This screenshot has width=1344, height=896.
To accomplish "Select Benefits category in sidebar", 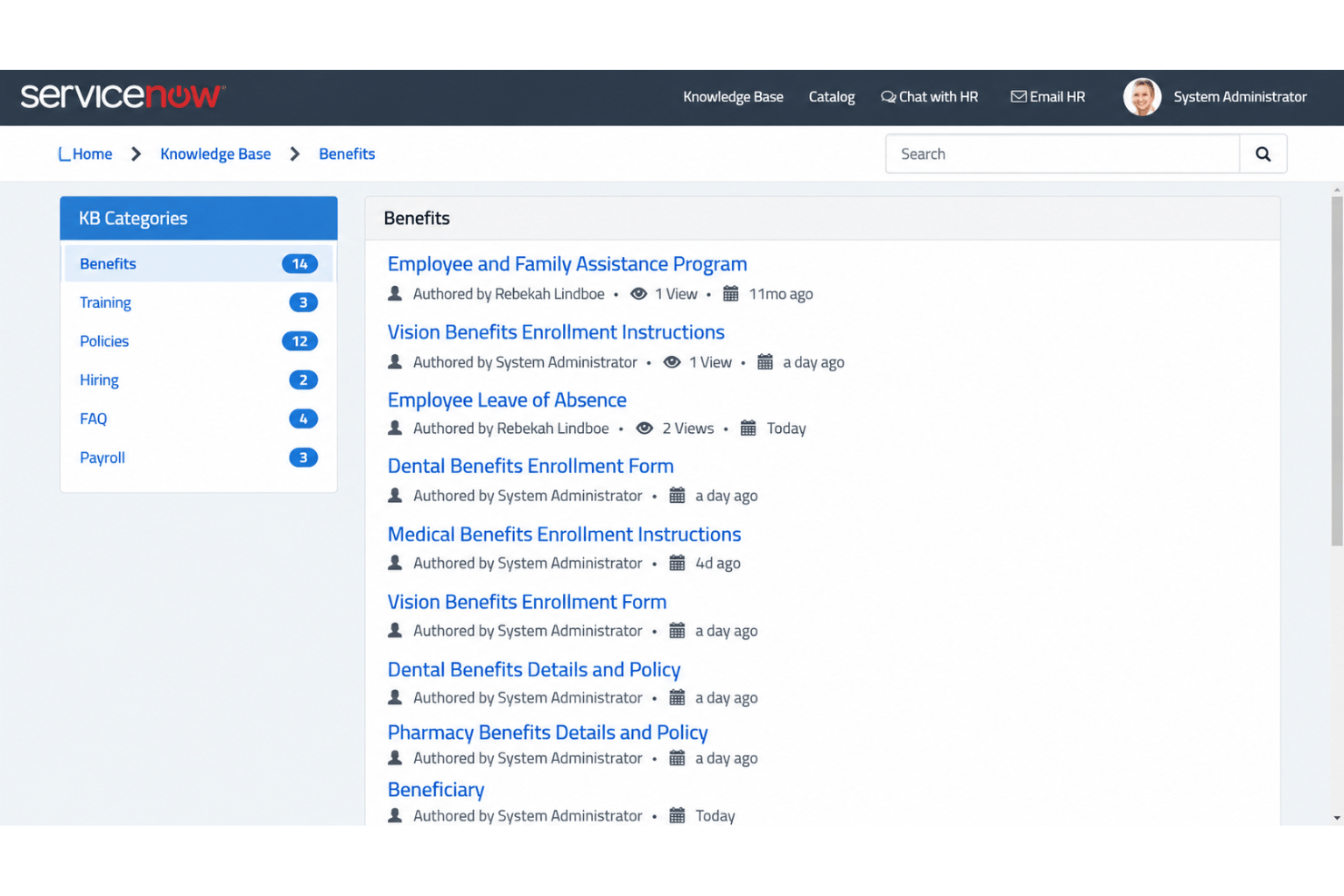I will coord(198,263).
